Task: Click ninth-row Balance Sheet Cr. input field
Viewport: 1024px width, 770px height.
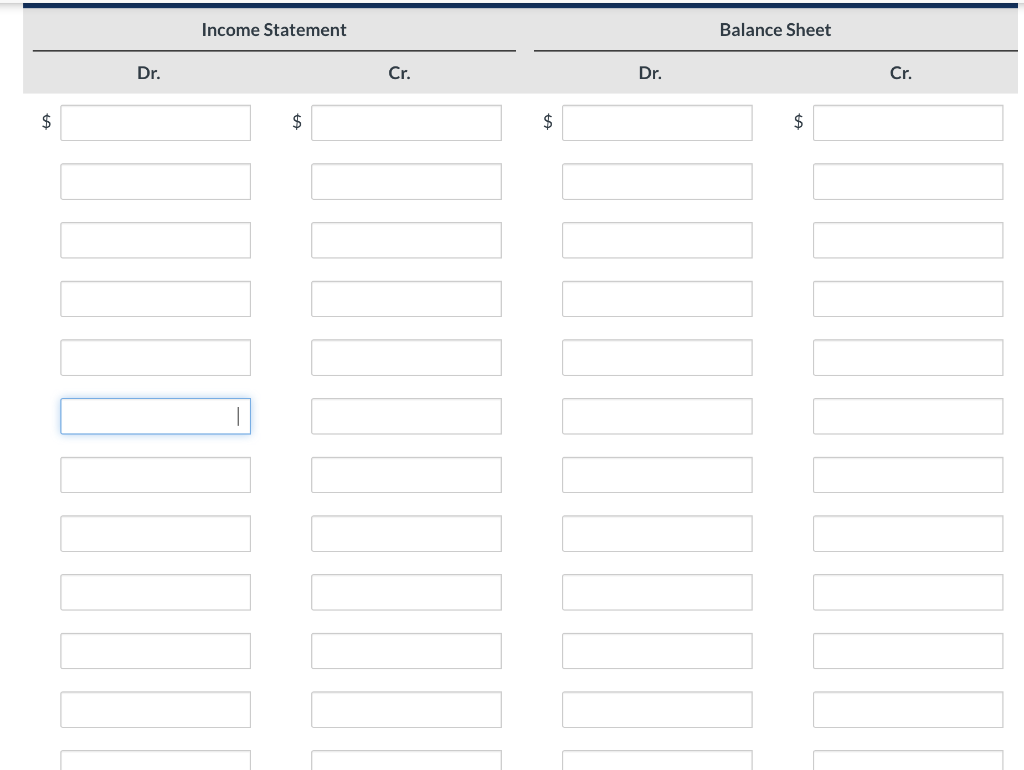Action: [908, 592]
